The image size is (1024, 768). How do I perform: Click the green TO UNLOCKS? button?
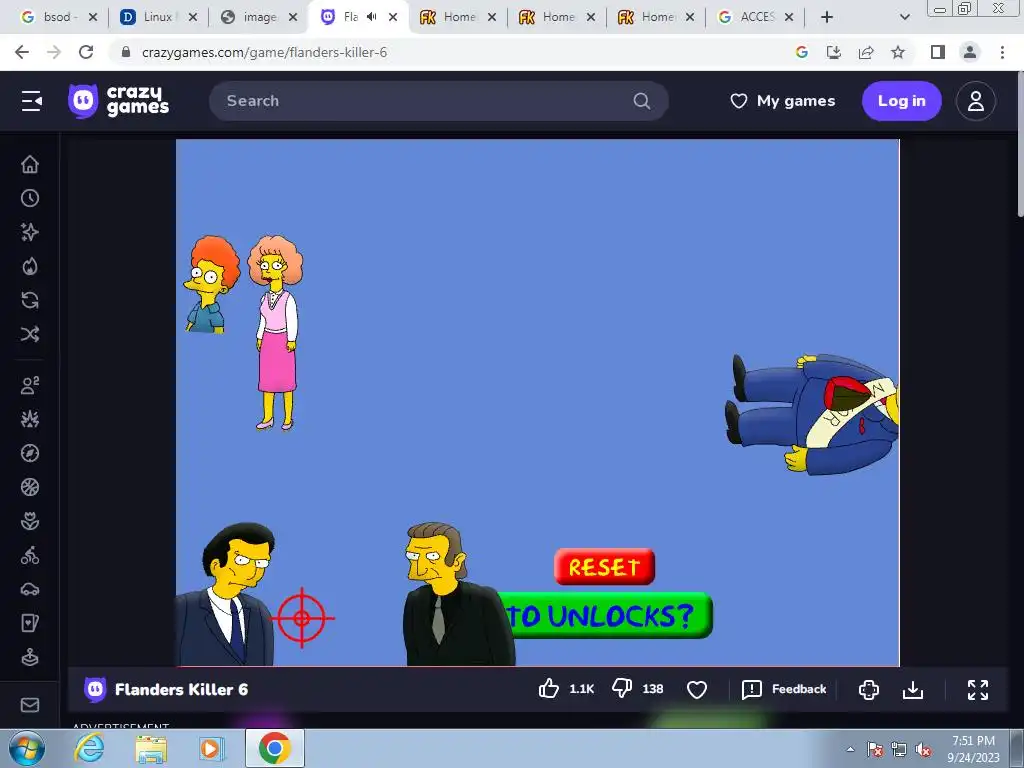607,615
